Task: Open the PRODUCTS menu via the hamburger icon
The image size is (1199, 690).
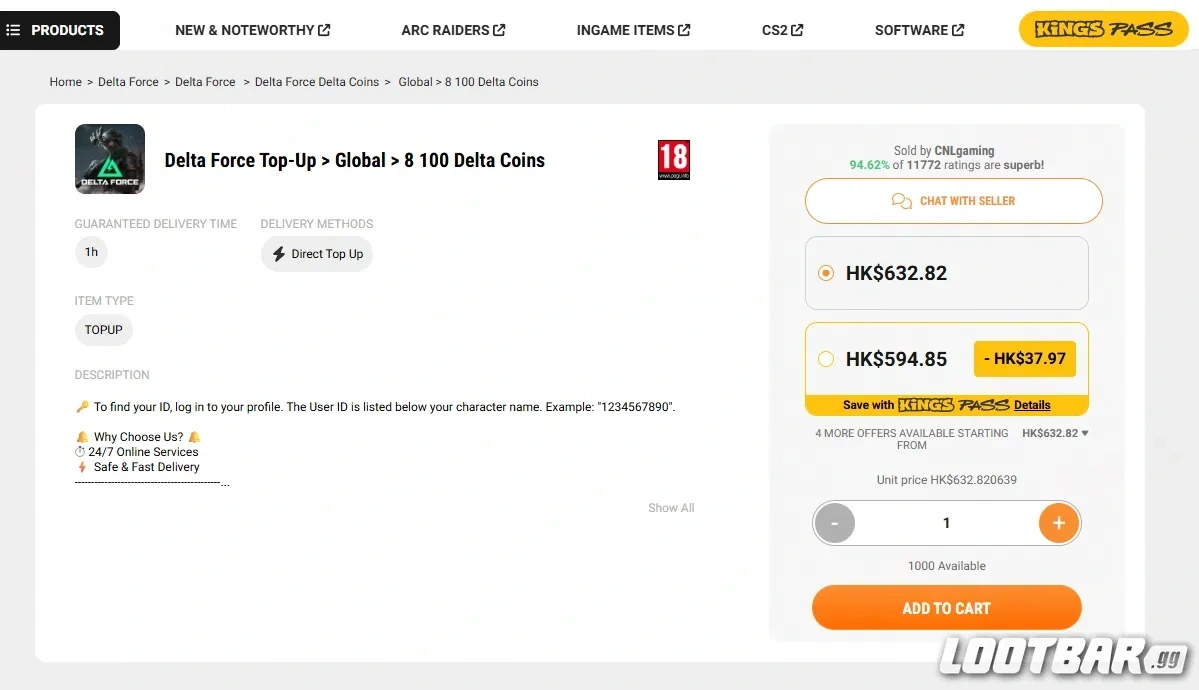Action: (14, 30)
